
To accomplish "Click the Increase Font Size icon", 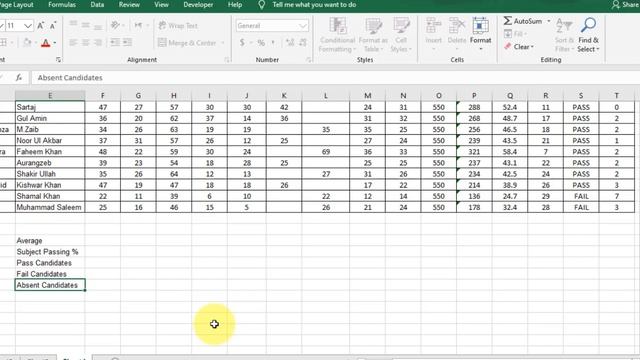I will pyautogui.click(x=40, y=26).
